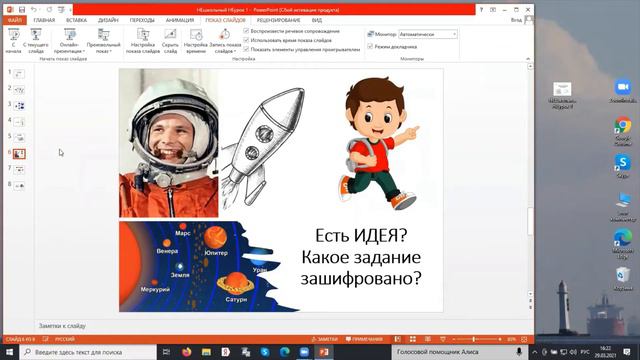Switch to Normal view status icon
Image resolution: width=640 pixels, height=360 pixels.
(x=398, y=339)
